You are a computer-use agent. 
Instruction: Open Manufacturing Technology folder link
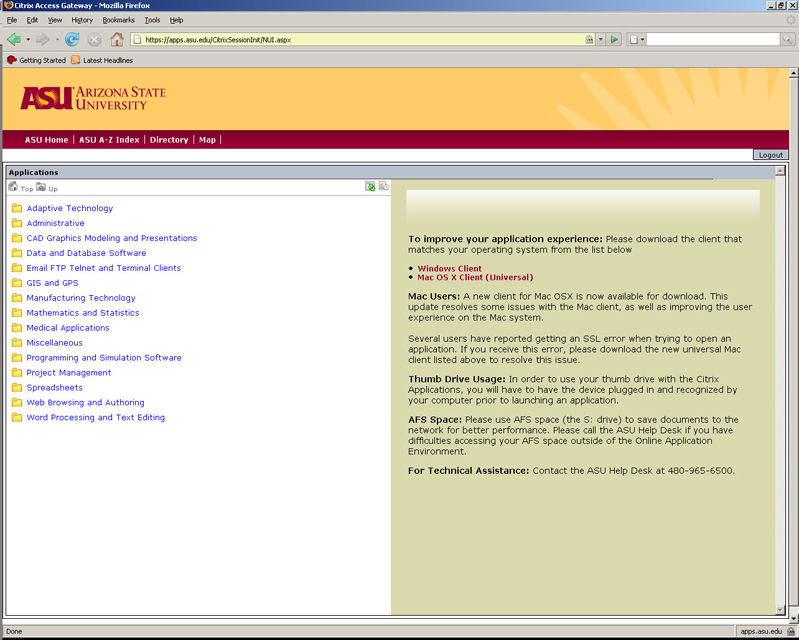81,298
